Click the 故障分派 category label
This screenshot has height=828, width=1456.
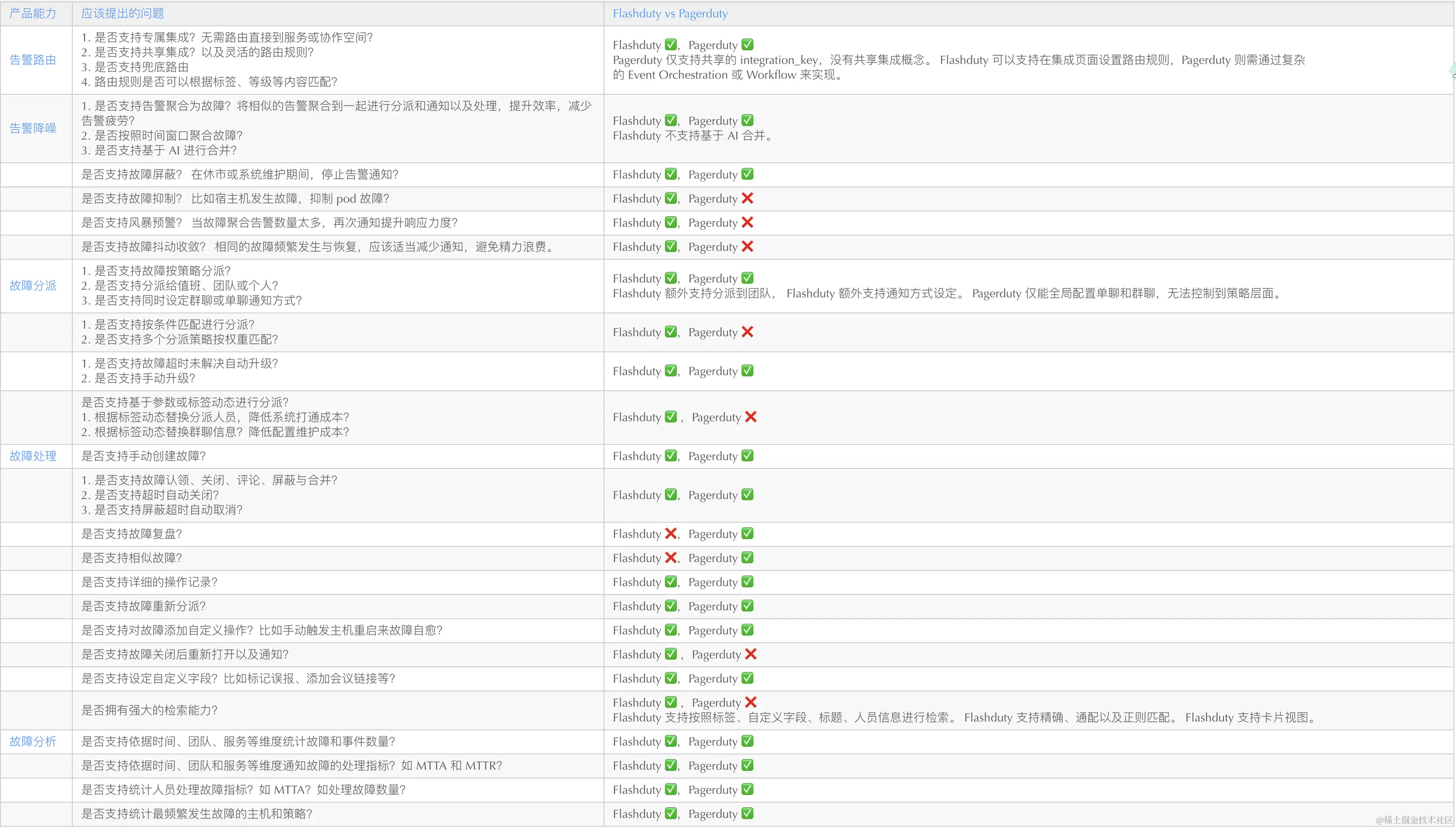(x=33, y=285)
